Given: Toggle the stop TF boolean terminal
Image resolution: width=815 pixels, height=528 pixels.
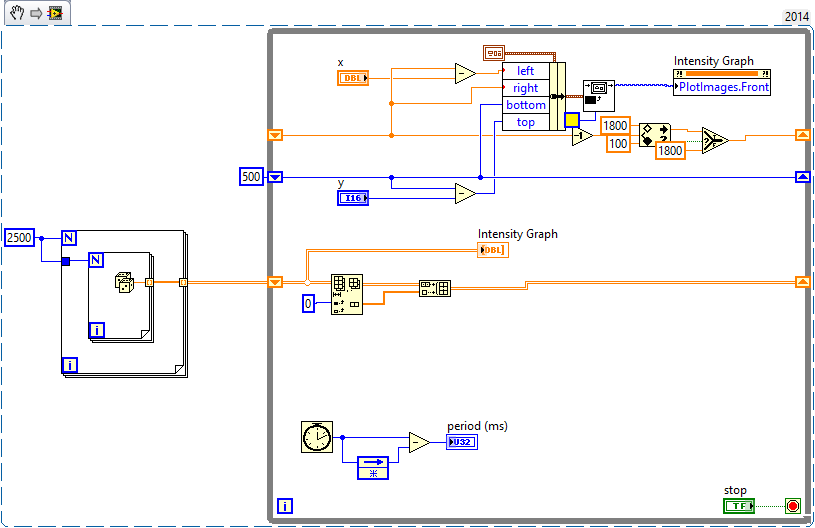Looking at the screenshot, I should 739,506.
